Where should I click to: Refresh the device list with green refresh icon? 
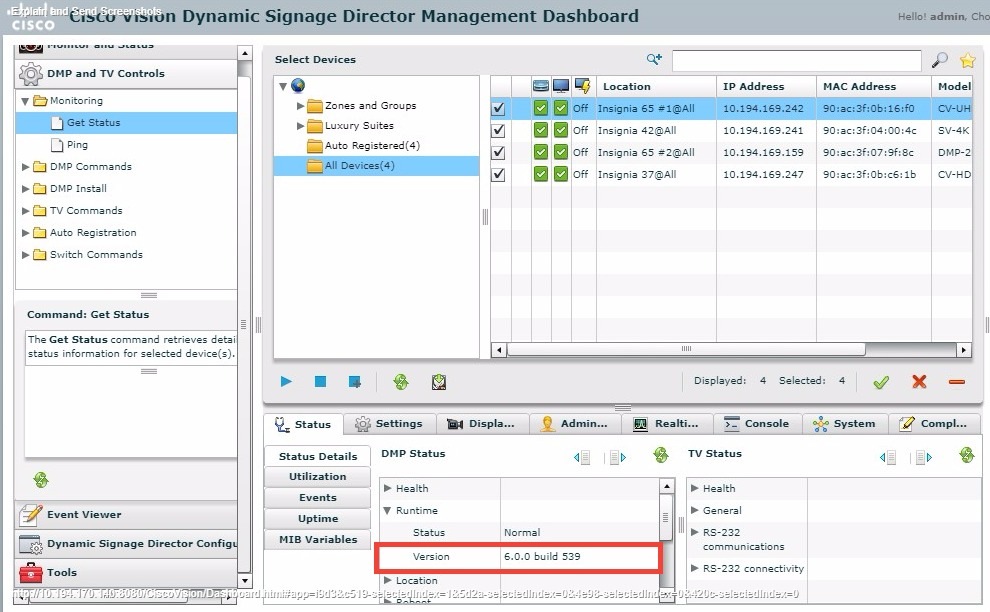point(401,381)
